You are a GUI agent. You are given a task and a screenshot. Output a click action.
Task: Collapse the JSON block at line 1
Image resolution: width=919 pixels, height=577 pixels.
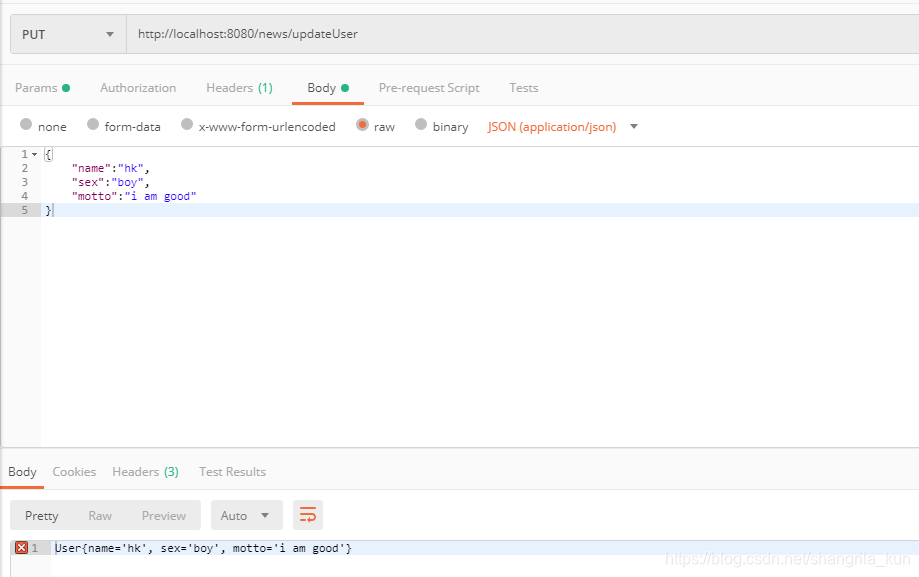coord(35,154)
